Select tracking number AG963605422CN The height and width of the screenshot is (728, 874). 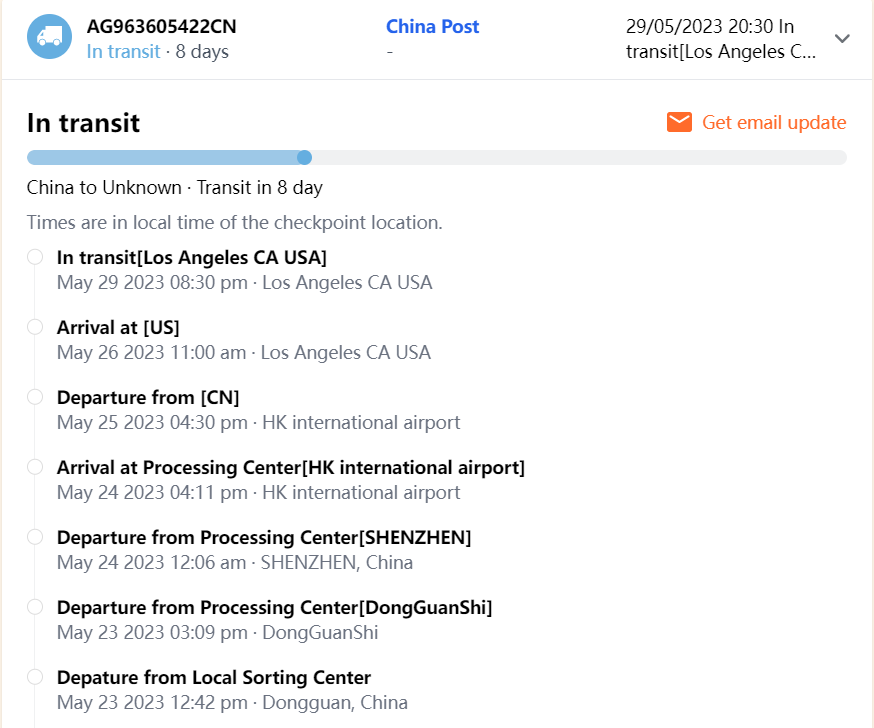162,27
